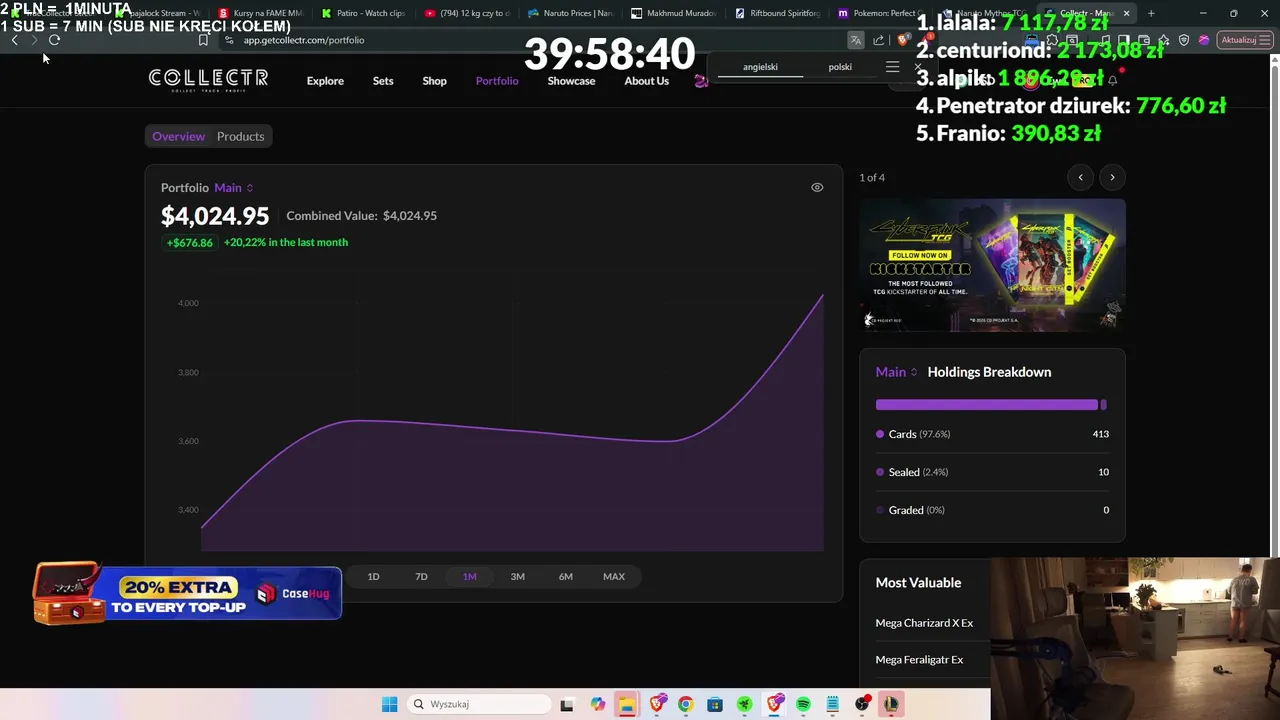The image size is (1280, 720).
Task: Open the Portfolio nav item
Action: (x=497, y=81)
